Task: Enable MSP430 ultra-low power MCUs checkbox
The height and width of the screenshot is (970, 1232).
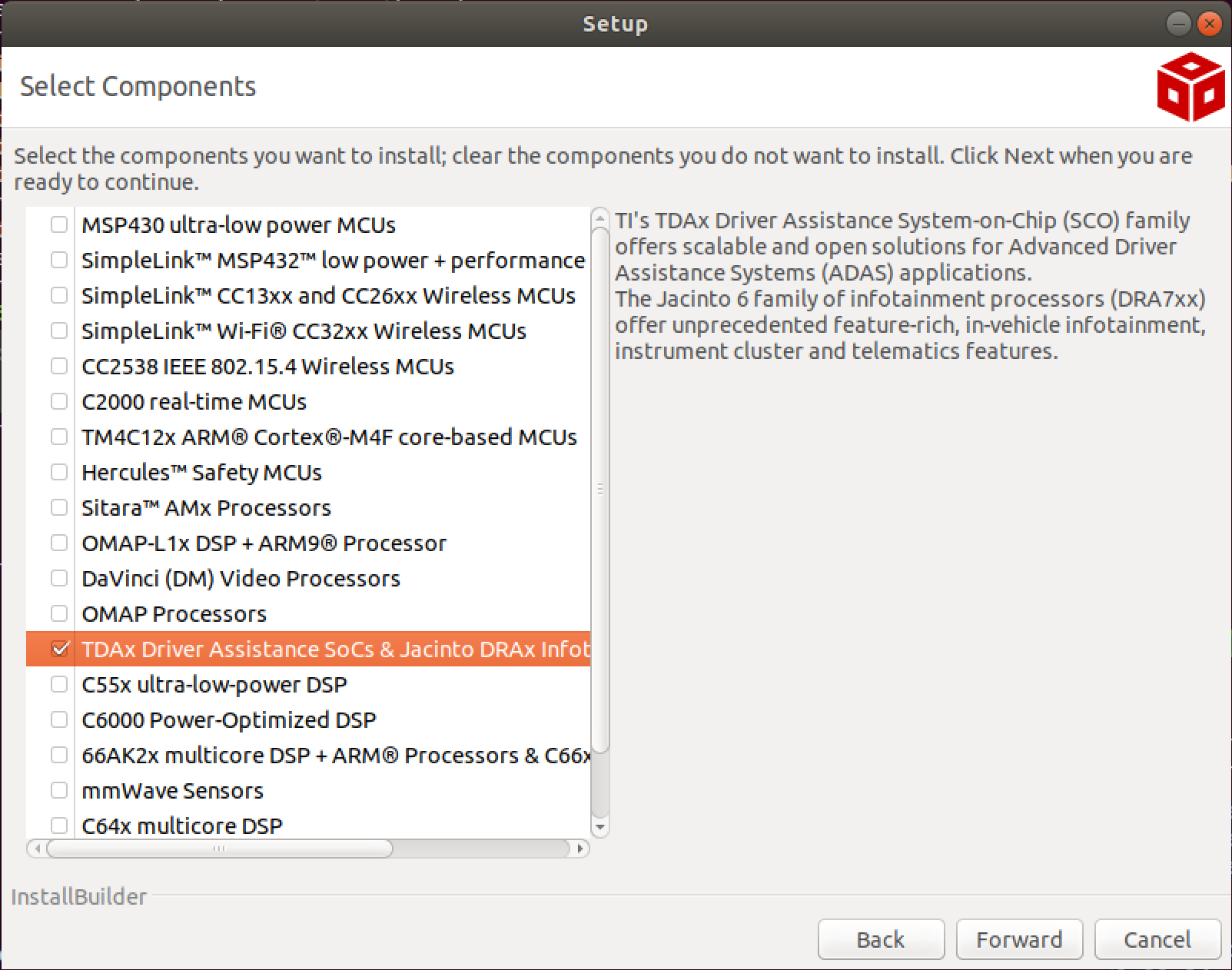Action: point(59,224)
